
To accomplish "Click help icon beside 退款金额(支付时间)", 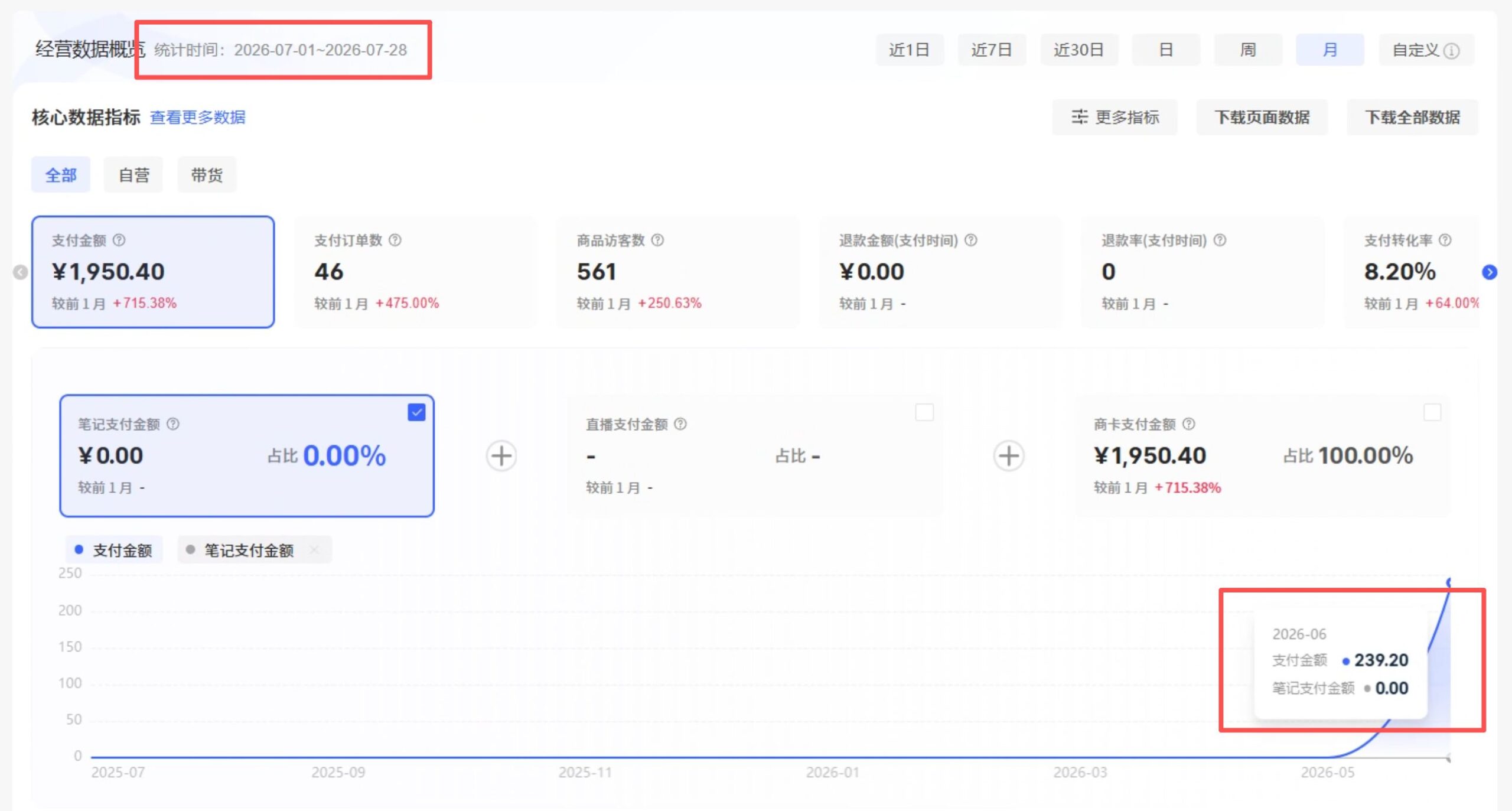I will click(x=971, y=240).
